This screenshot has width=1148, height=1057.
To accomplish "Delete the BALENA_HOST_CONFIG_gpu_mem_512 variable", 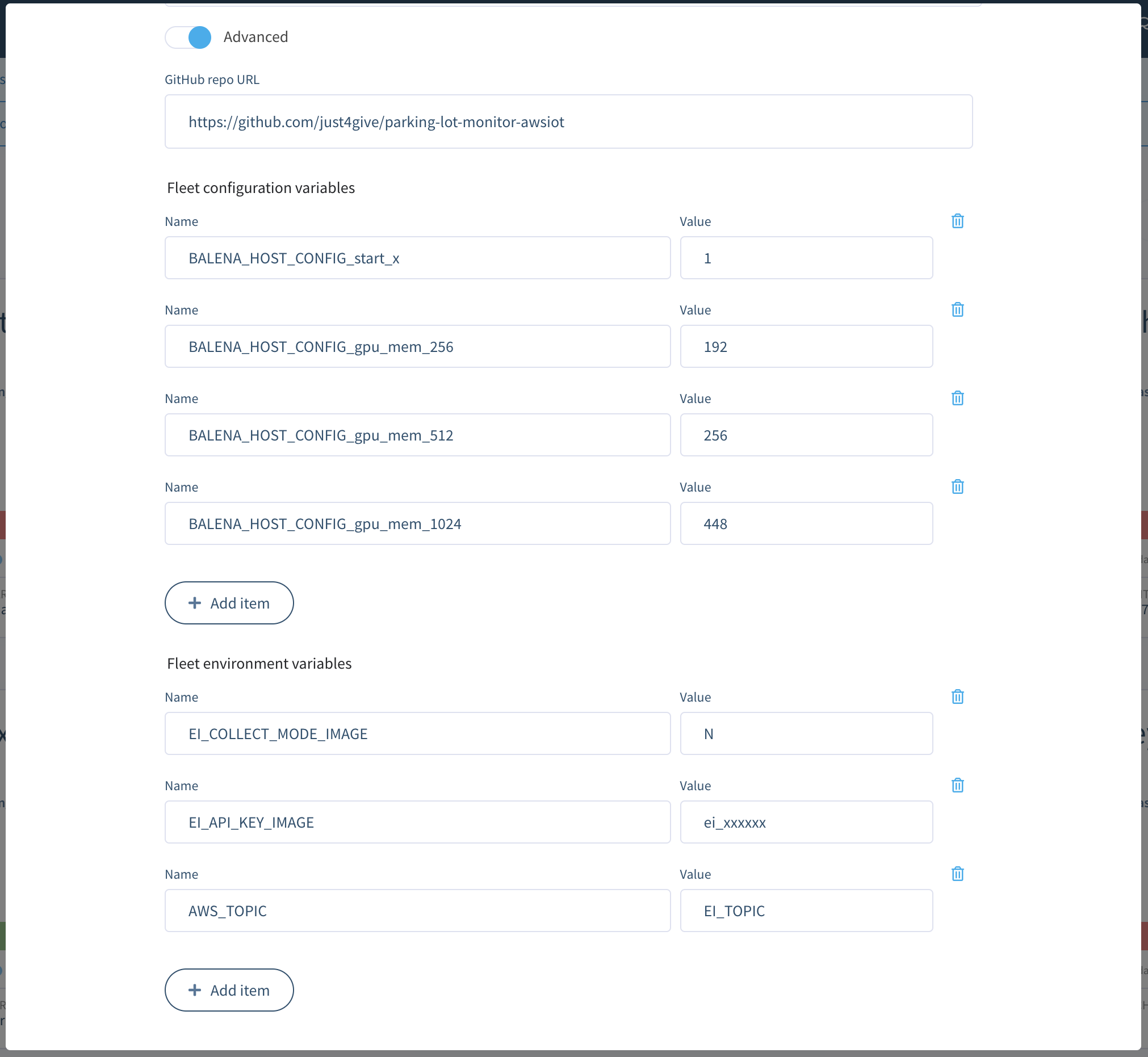I will [x=958, y=398].
